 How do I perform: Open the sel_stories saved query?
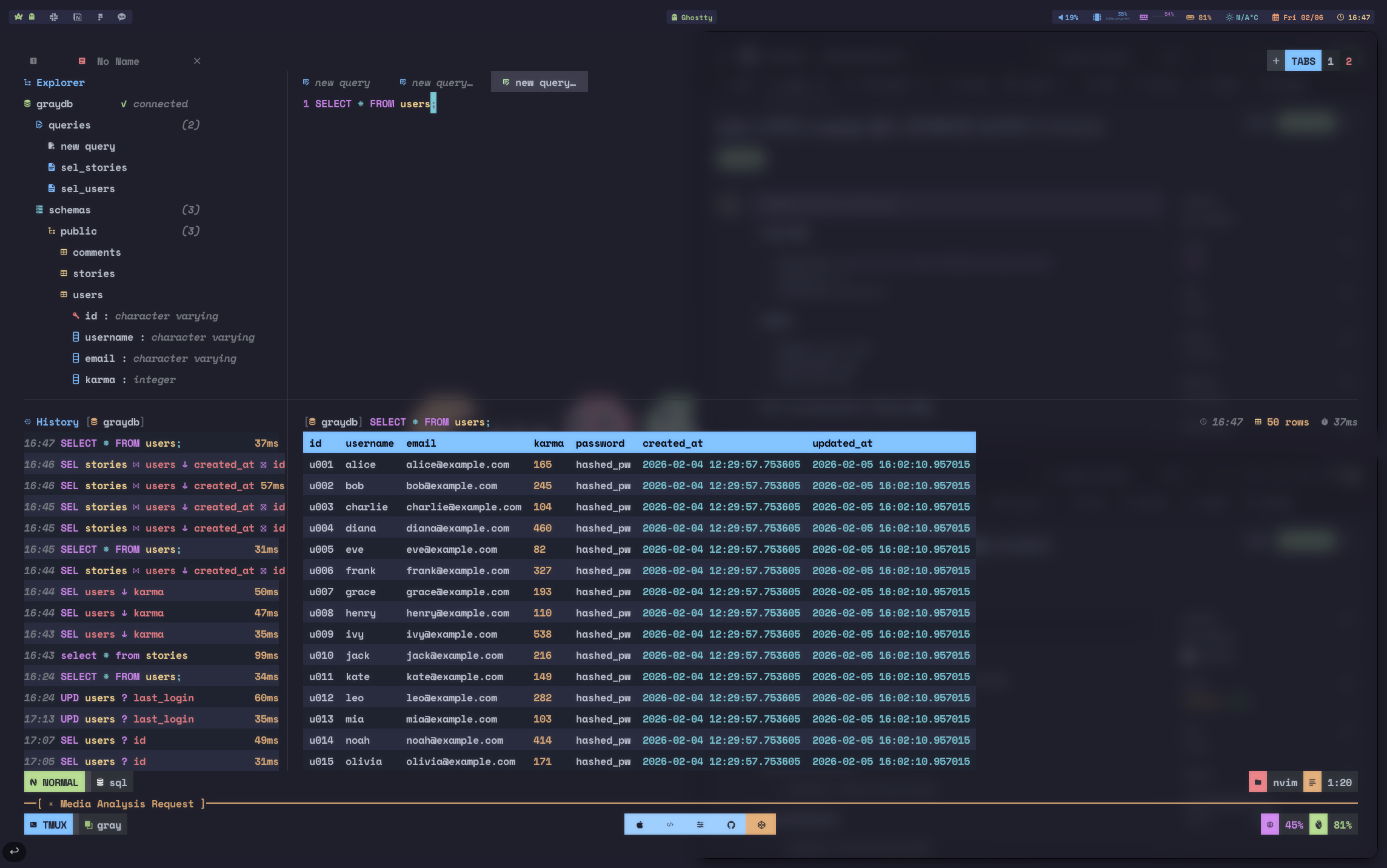coord(93,167)
